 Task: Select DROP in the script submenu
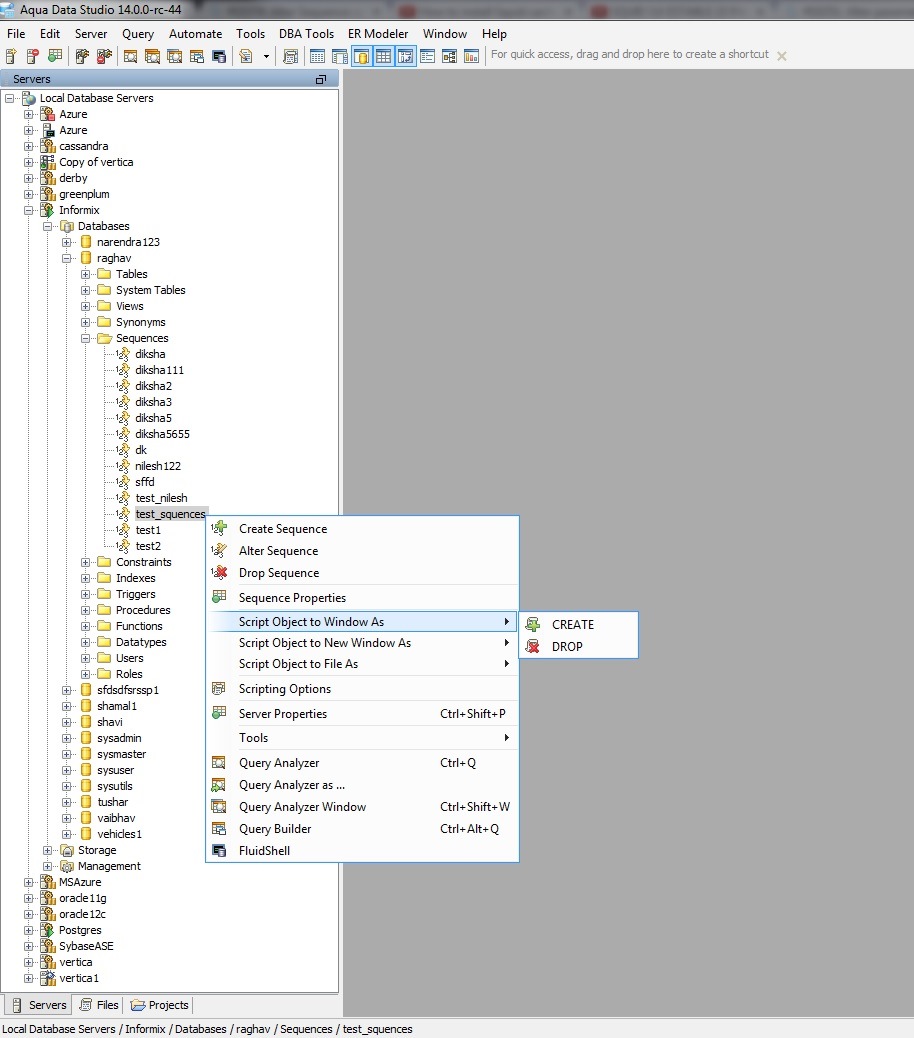point(578,646)
